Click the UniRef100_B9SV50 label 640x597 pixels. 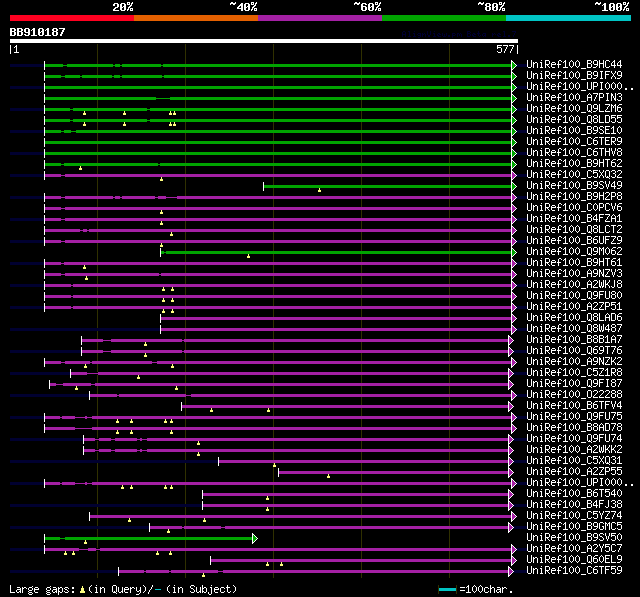click(574, 538)
